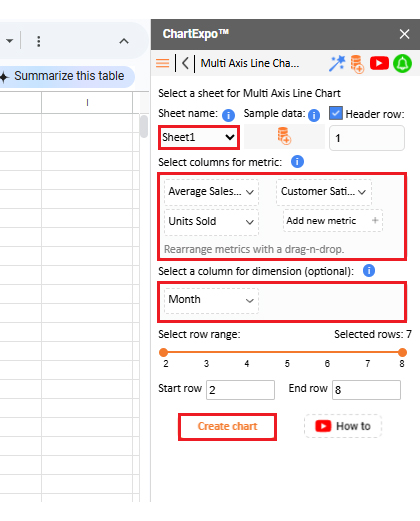
Task: Click the right row range slider handle
Action: (402, 352)
